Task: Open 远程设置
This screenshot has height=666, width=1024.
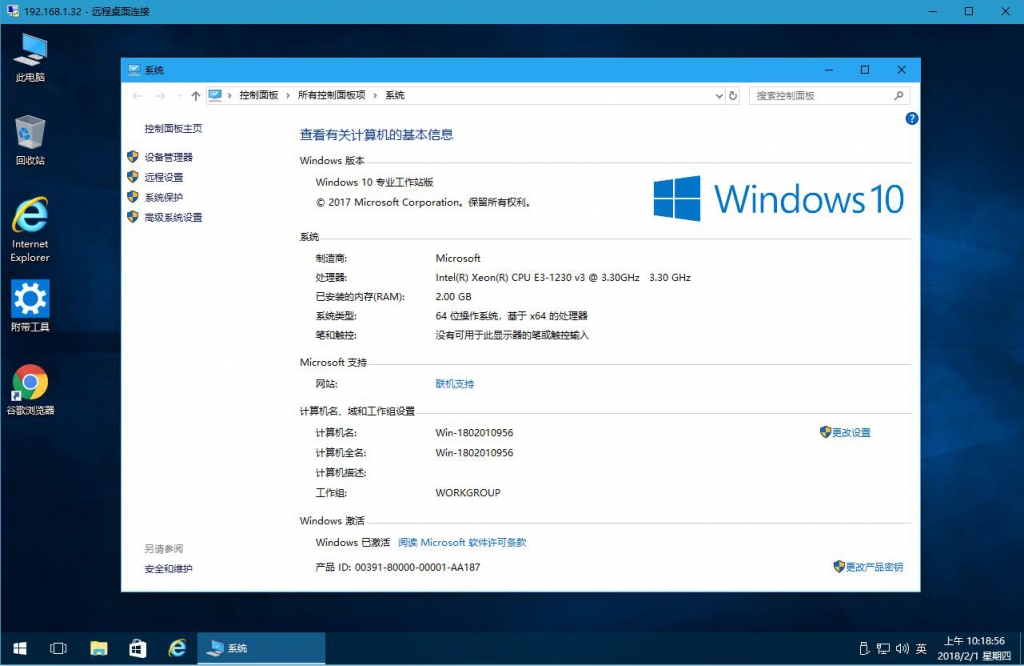Action: pyautogui.click(x=164, y=178)
